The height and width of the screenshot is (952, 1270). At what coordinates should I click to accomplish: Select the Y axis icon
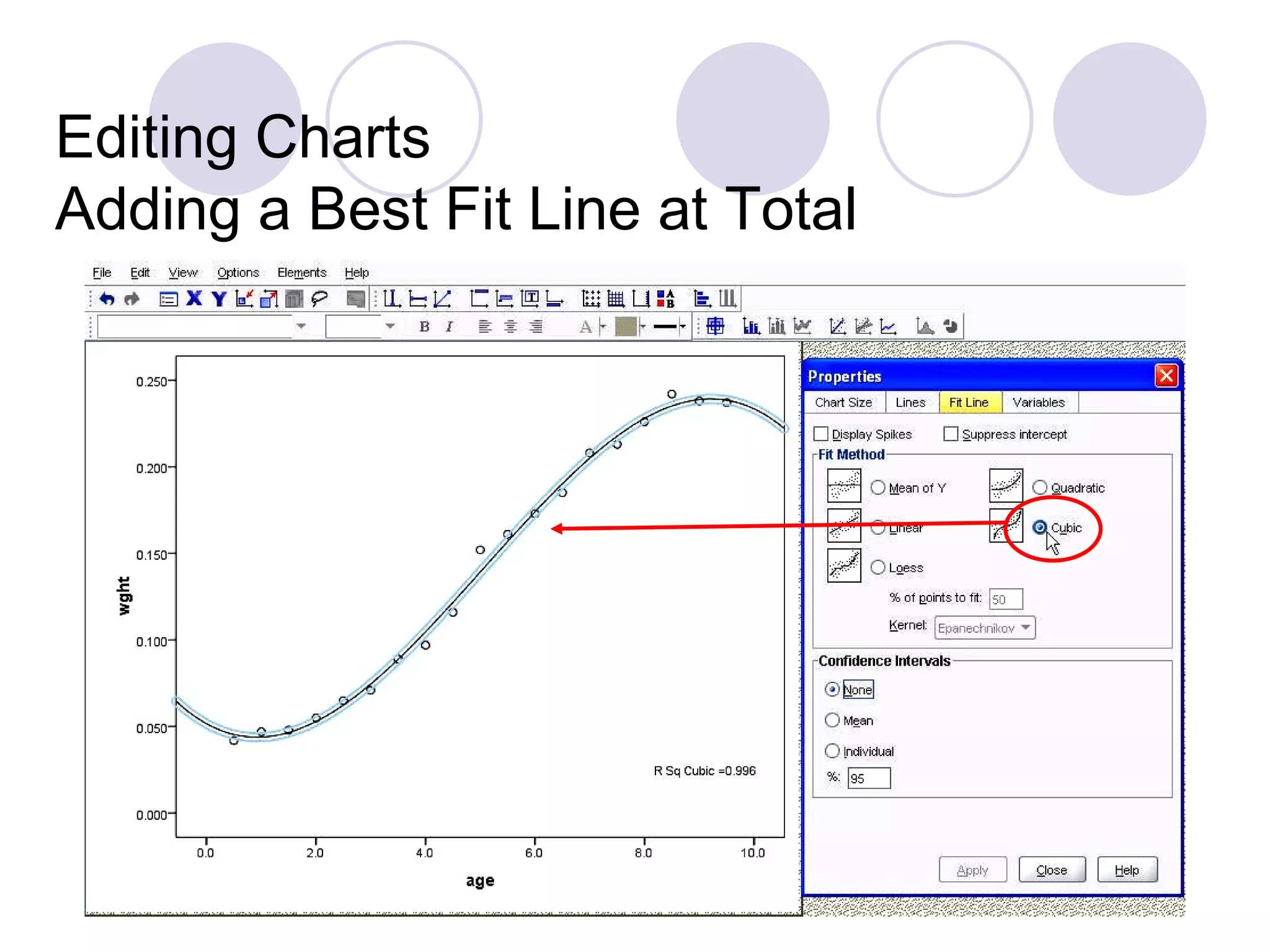point(219,299)
